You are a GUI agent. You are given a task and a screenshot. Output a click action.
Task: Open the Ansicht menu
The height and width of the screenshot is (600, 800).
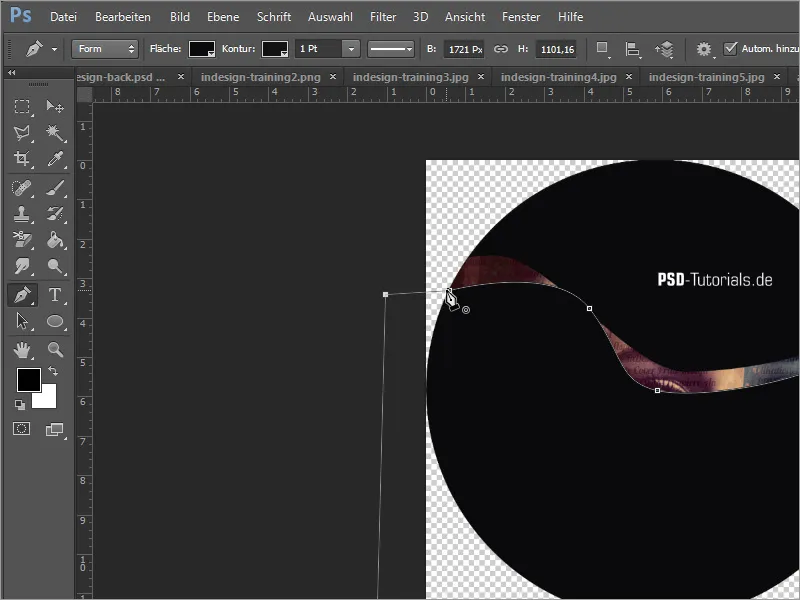tap(465, 17)
